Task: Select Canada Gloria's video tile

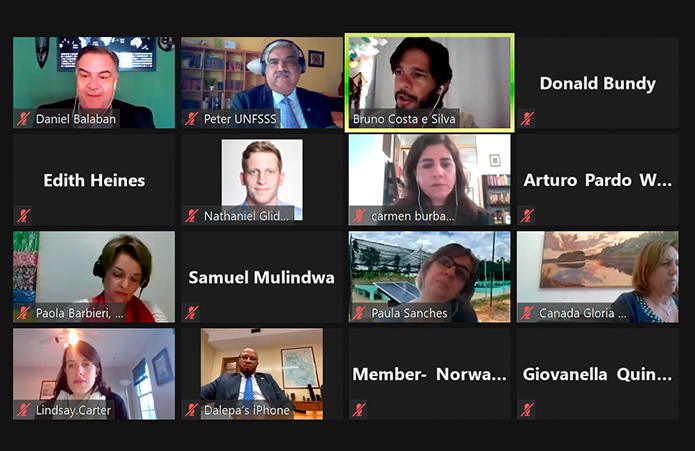Action: click(x=597, y=276)
